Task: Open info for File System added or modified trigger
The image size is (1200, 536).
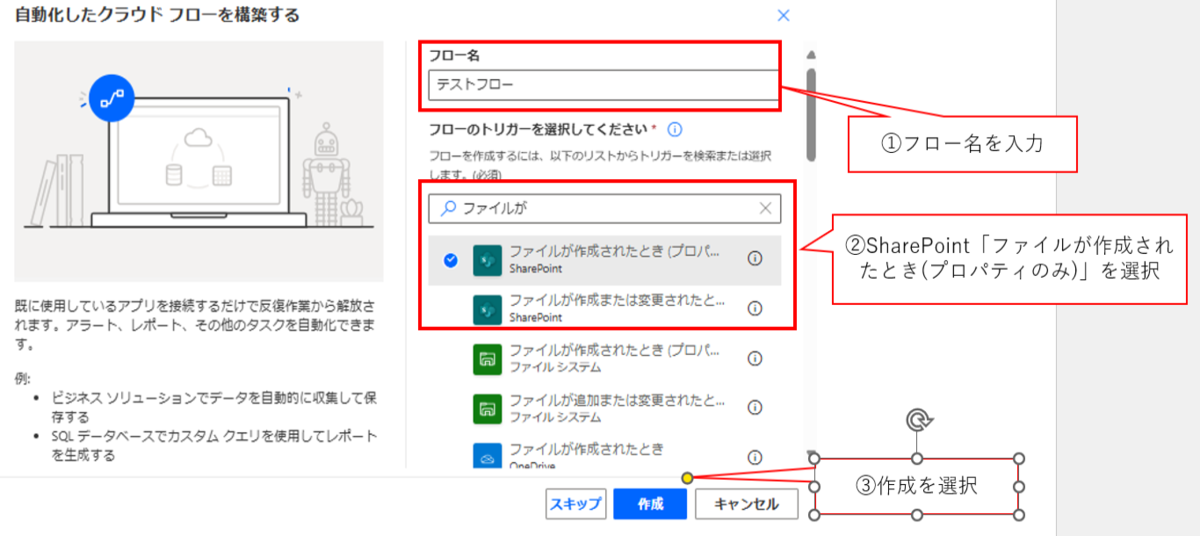Action: click(755, 407)
